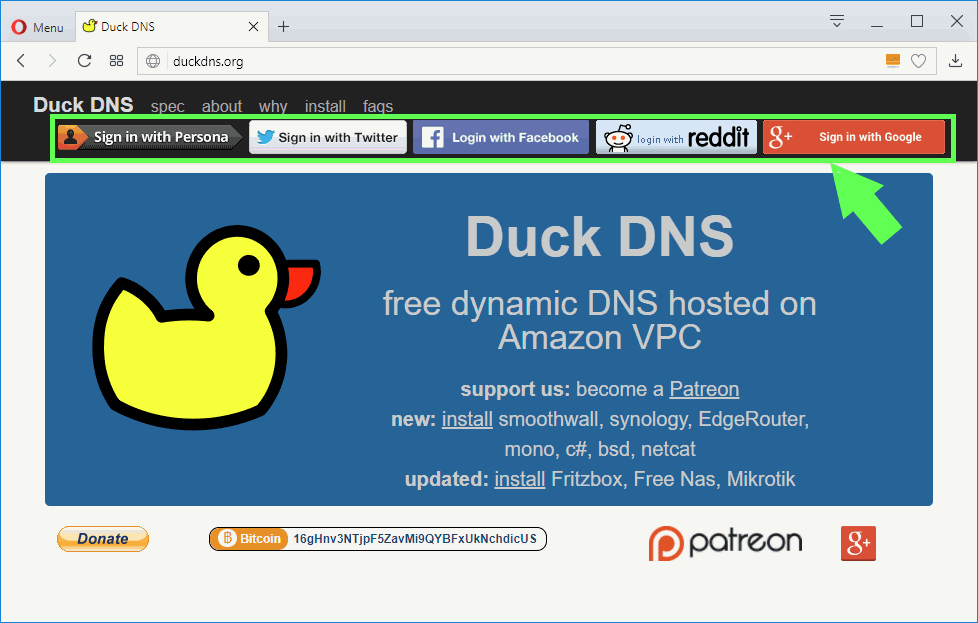Open the tab menu icon in title bar
Image resolution: width=978 pixels, height=623 pixels.
tap(837, 21)
